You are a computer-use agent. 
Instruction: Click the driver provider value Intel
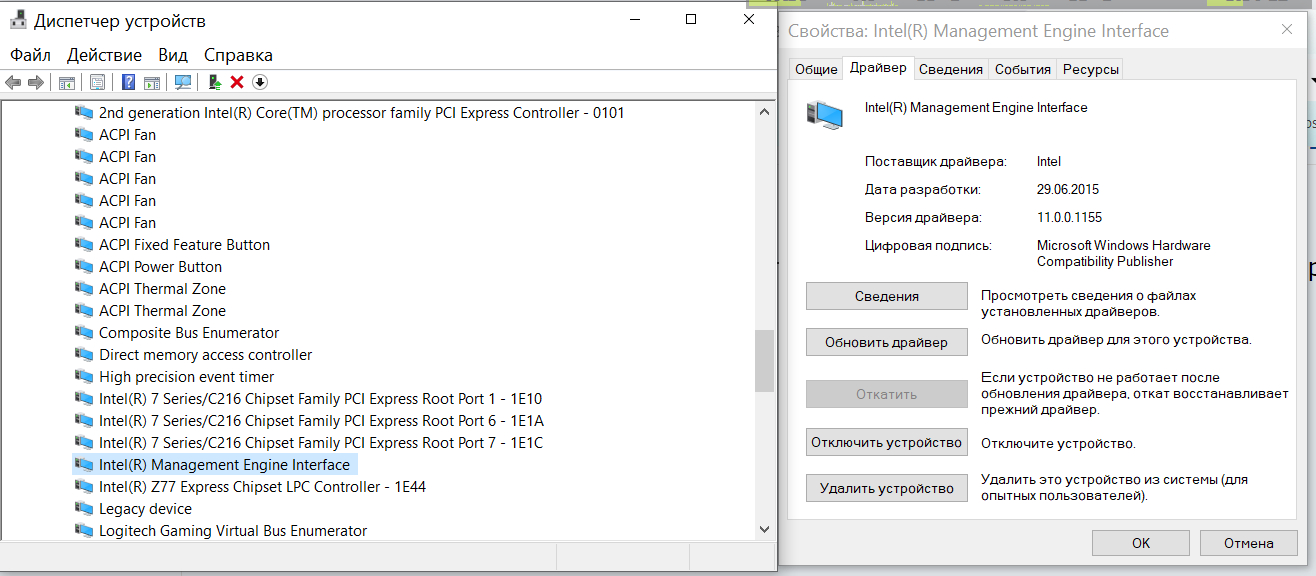[1049, 161]
